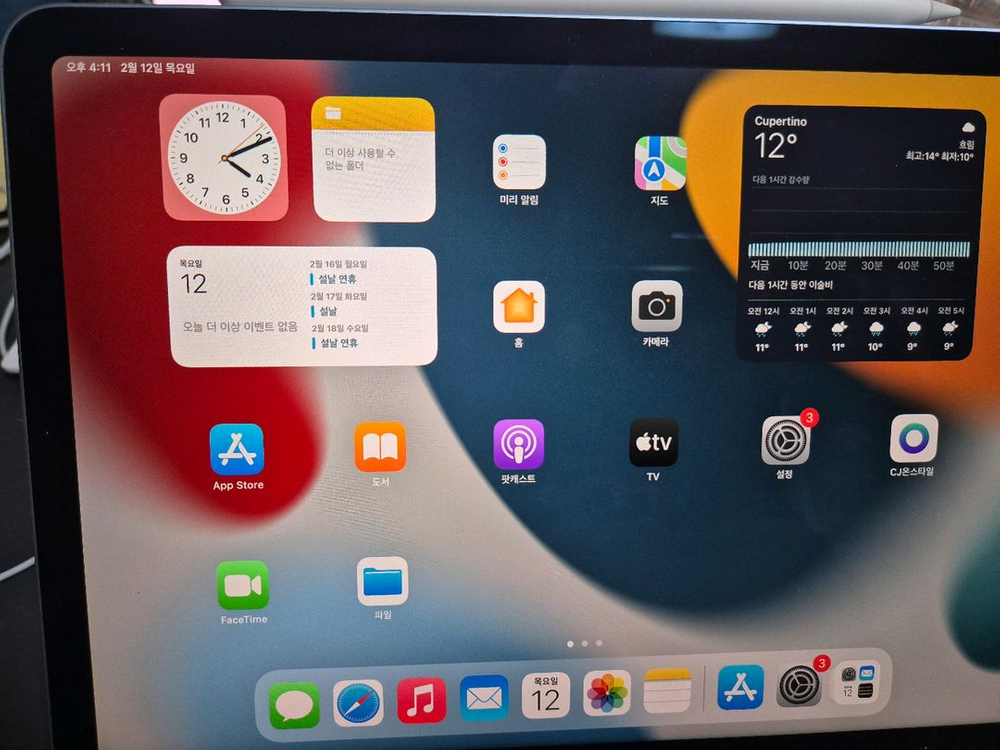Open the App Store app

tap(237, 450)
